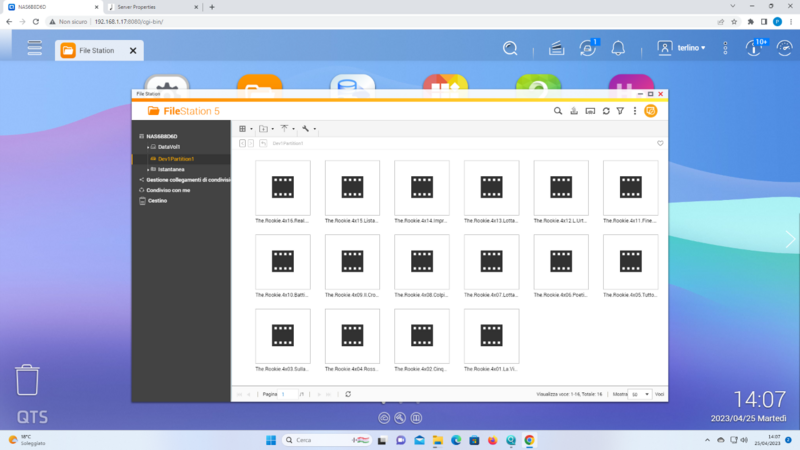Click the File Station search magnifier icon

pyautogui.click(x=558, y=111)
